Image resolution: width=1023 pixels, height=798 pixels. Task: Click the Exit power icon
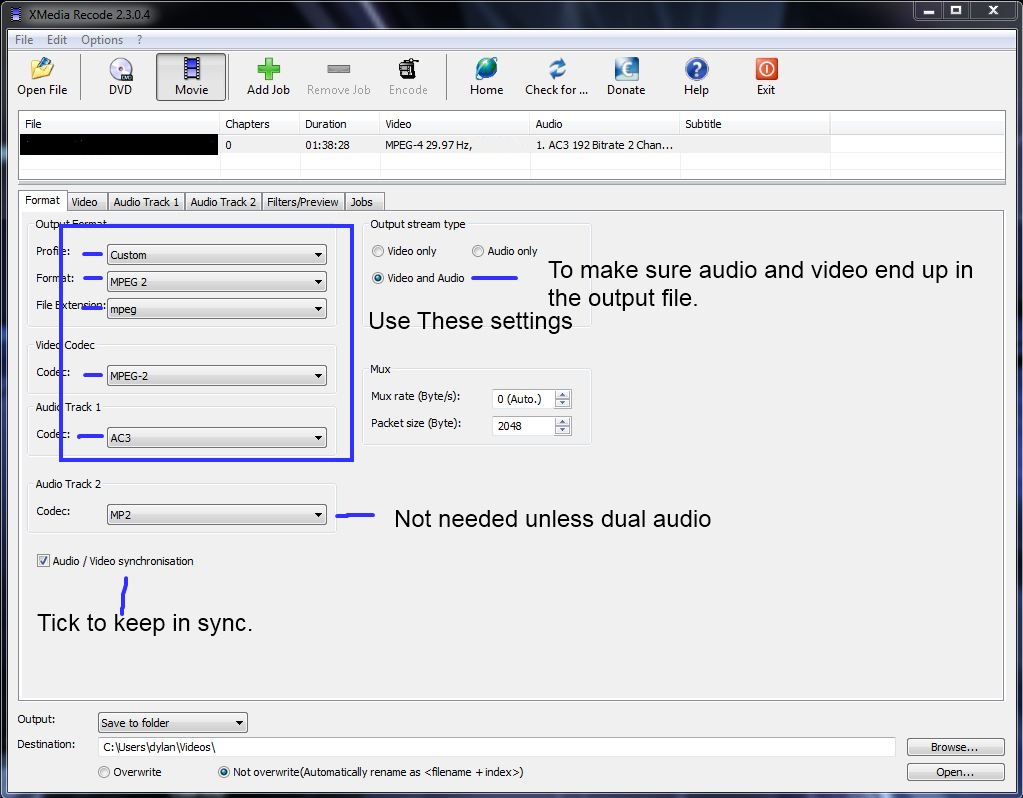[x=766, y=69]
